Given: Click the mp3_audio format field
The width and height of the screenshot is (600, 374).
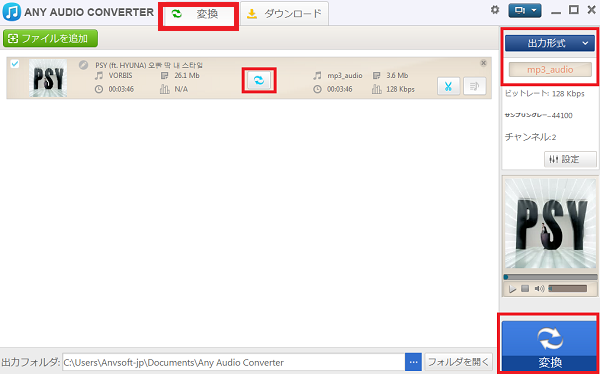Looking at the screenshot, I should [550, 70].
